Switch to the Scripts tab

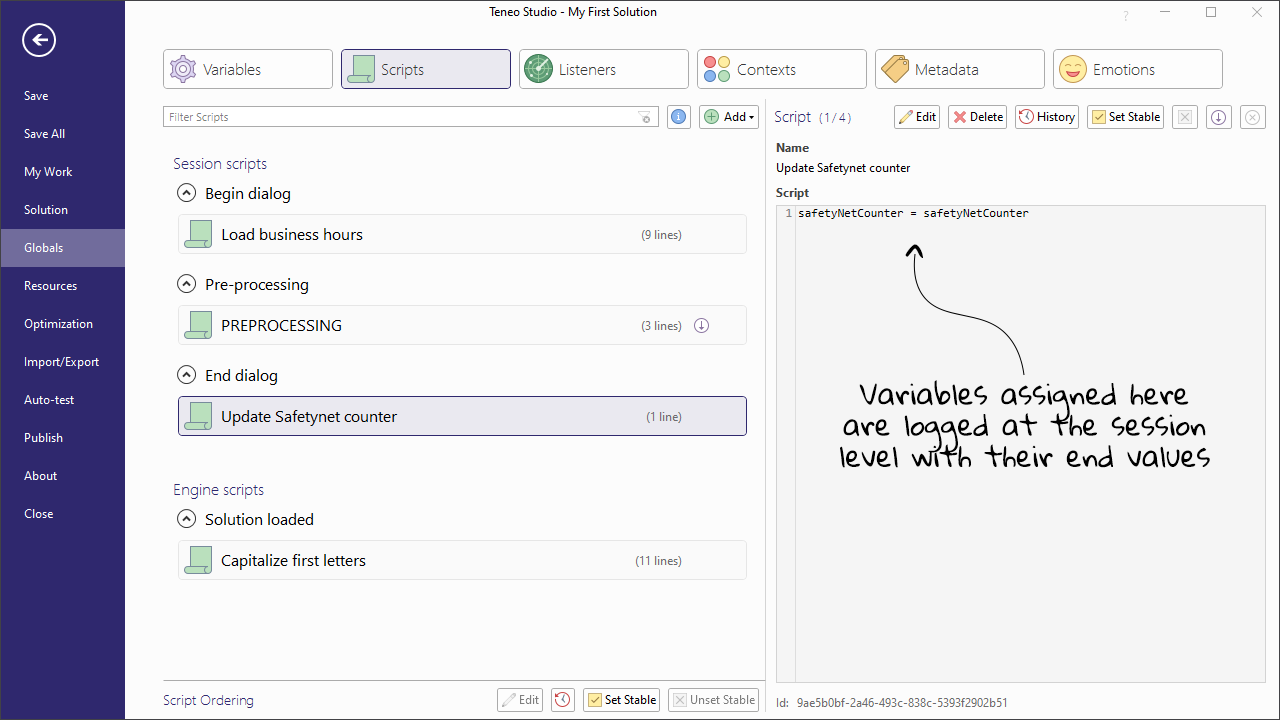425,68
